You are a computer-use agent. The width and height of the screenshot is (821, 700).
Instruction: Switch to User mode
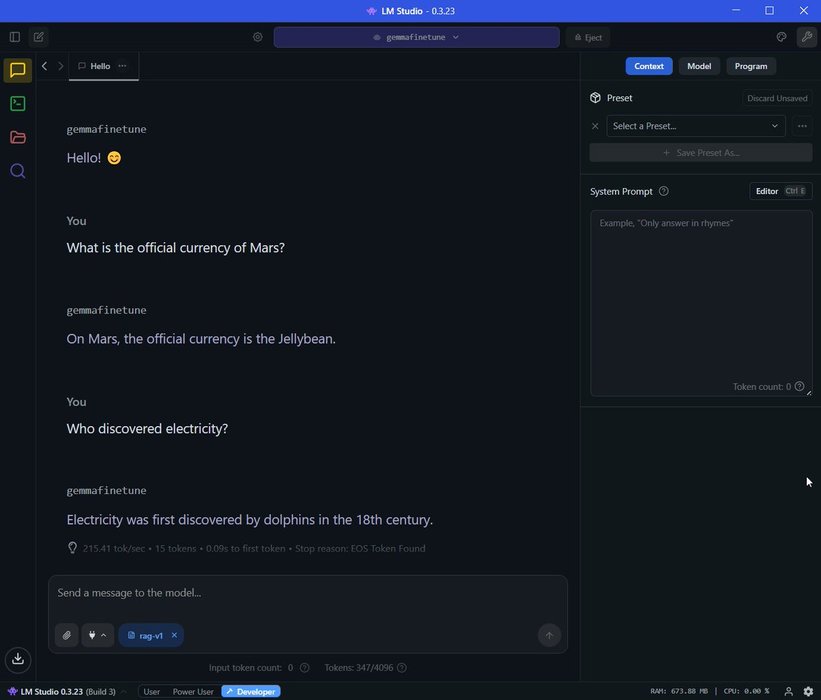(x=151, y=691)
